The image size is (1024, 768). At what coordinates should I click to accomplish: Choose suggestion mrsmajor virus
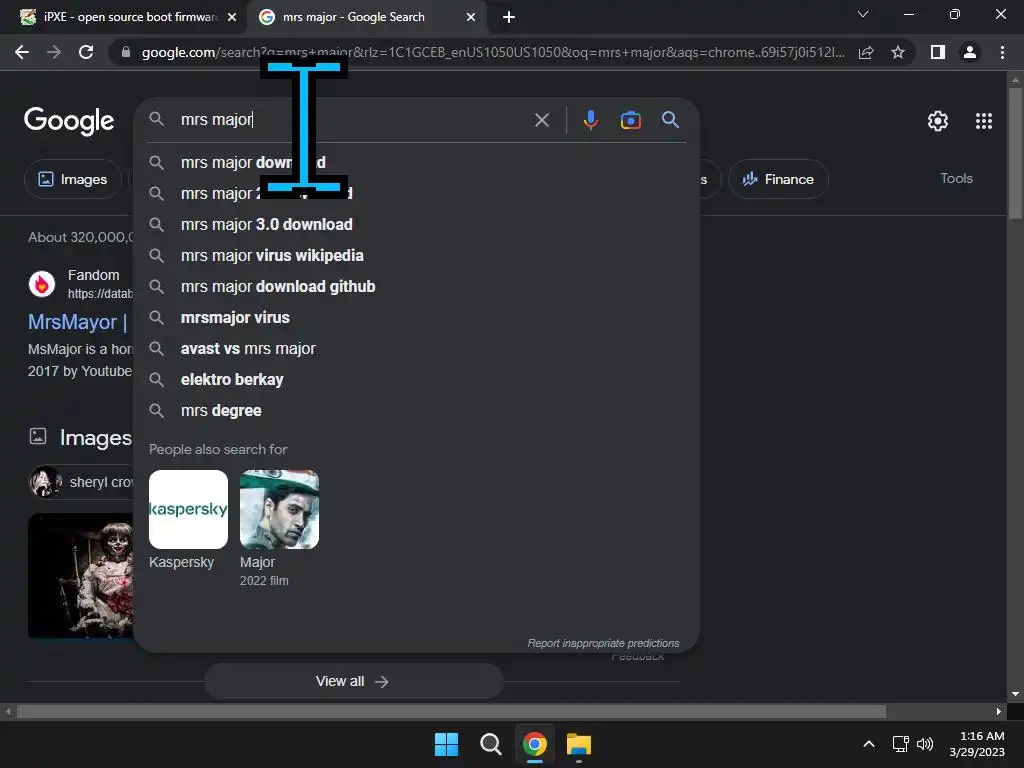click(417, 317)
